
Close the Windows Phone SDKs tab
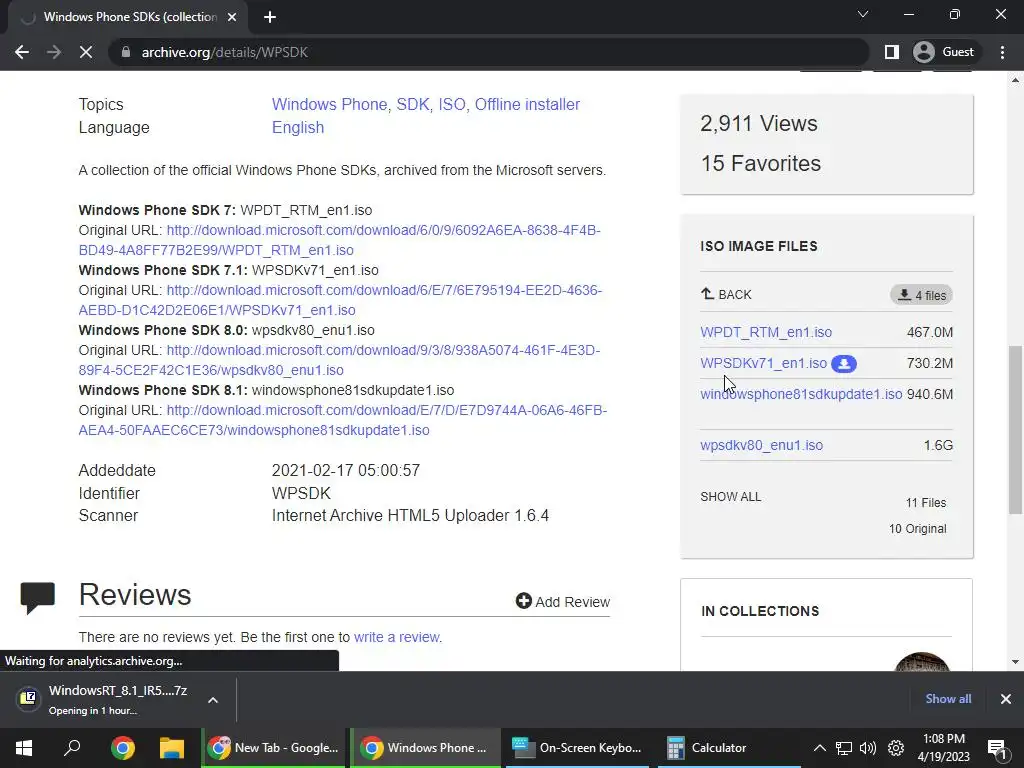coord(232,17)
